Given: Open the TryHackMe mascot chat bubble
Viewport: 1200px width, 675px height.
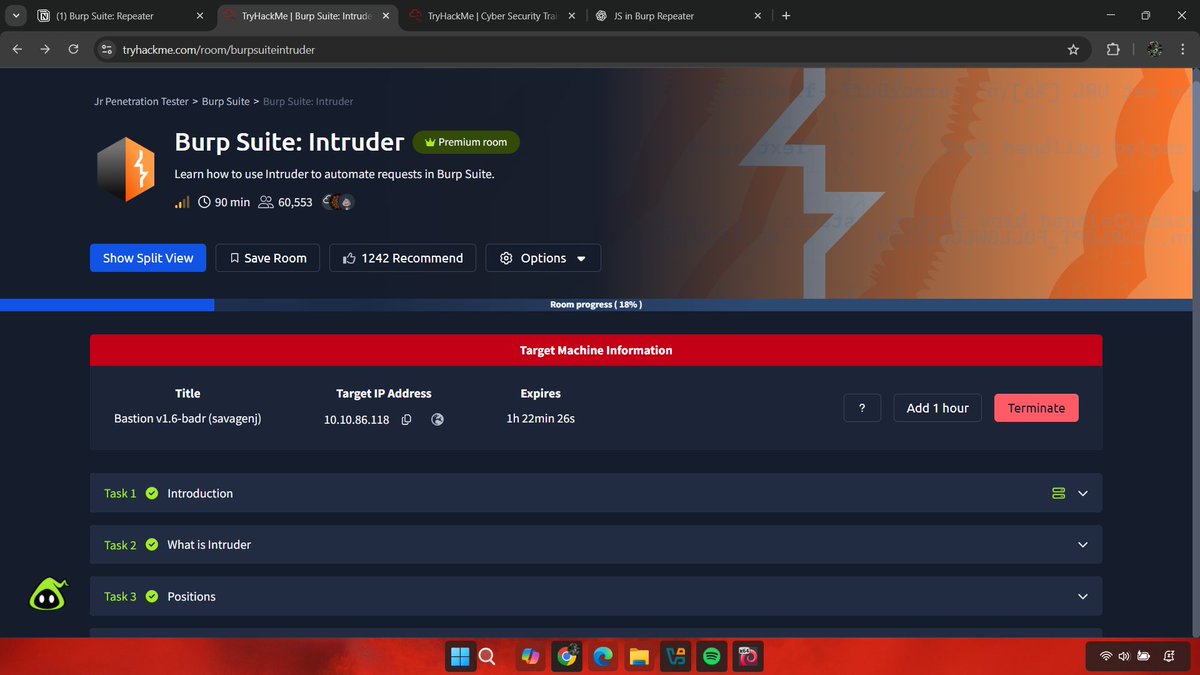Looking at the screenshot, I should (48, 593).
